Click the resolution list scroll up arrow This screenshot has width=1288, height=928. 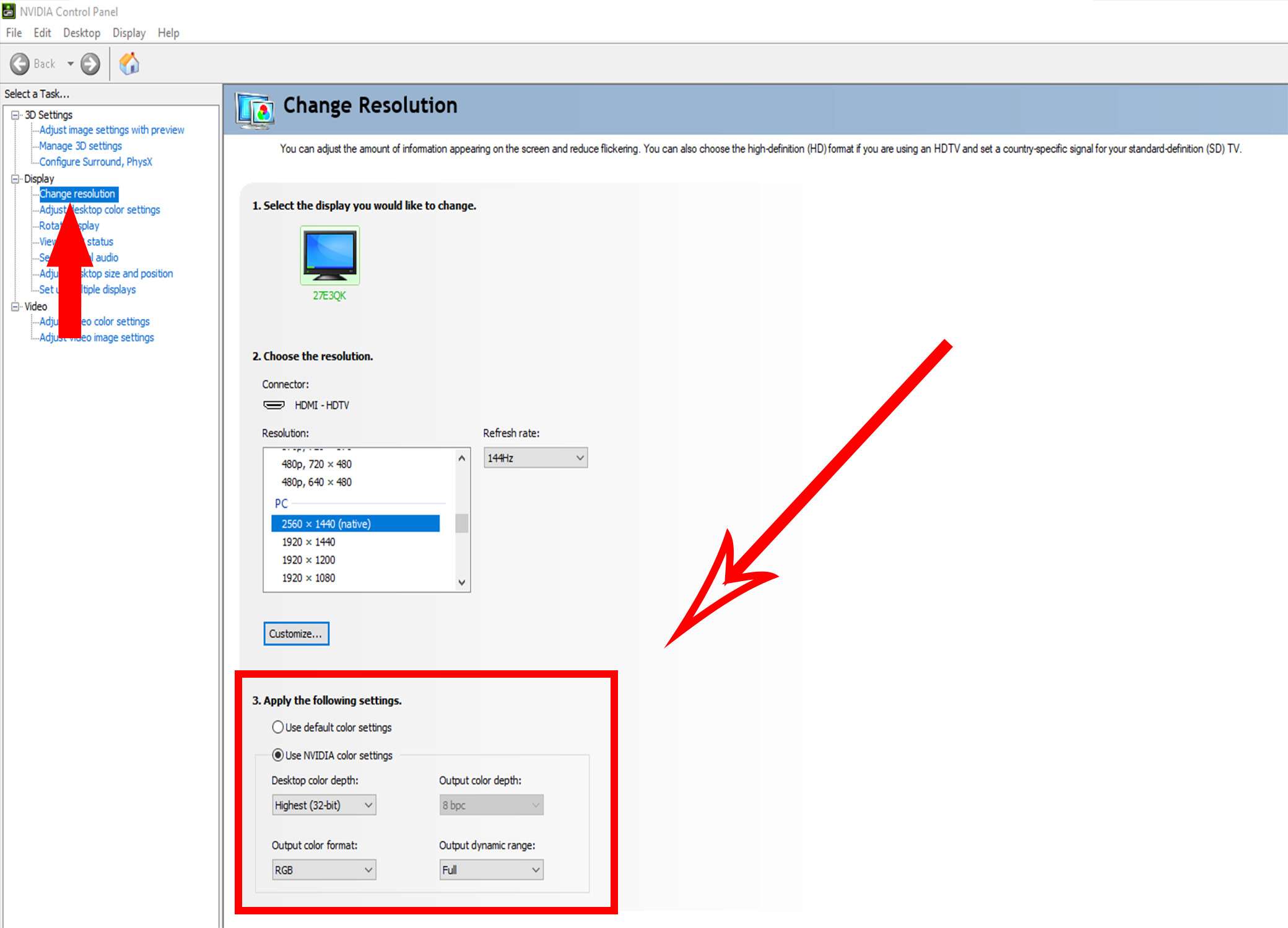click(x=462, y=458)
